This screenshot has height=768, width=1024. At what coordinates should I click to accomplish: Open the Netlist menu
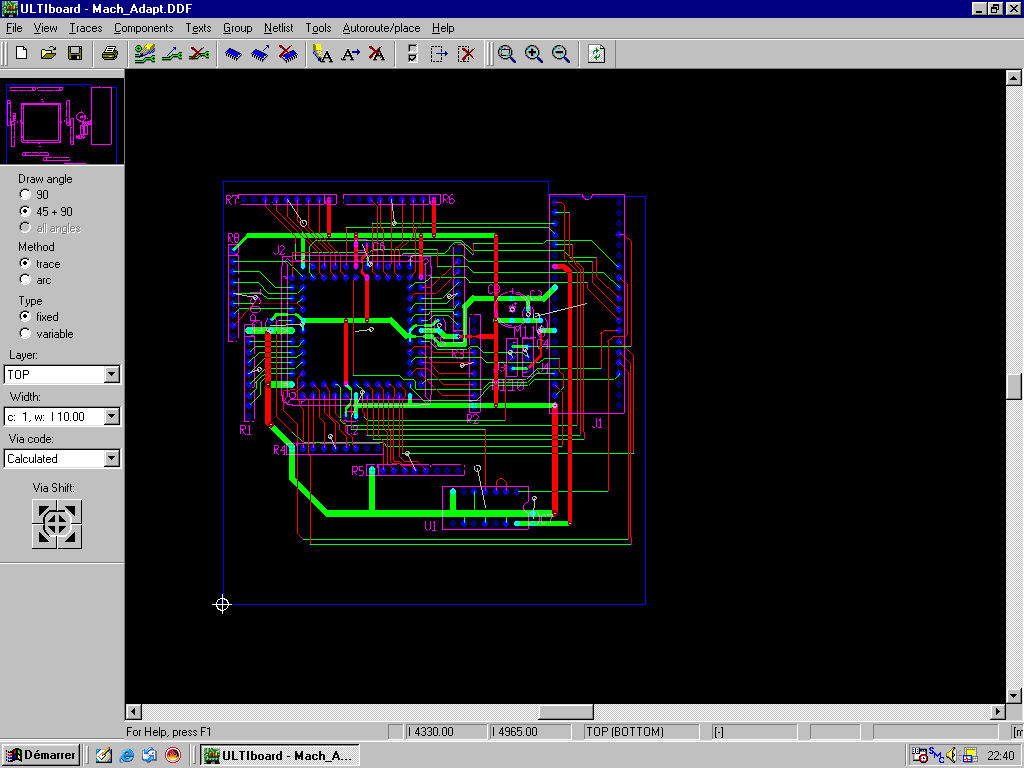(x=278, y=28)
